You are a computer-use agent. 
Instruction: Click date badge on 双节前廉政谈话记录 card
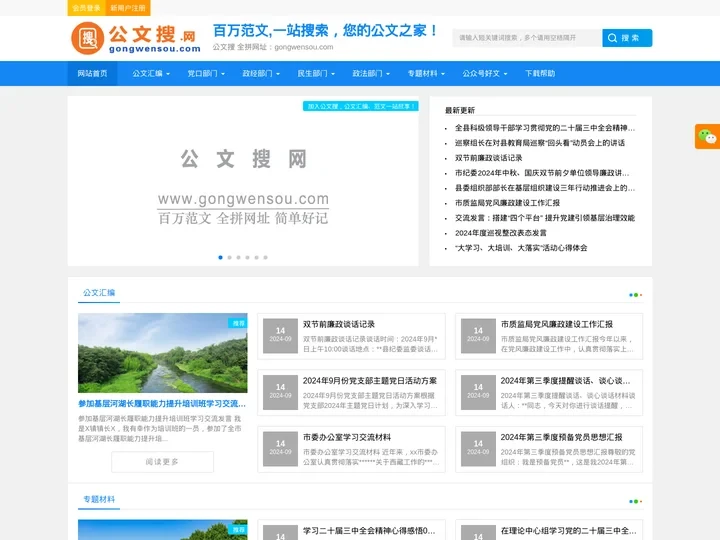[x=281, y=336]
